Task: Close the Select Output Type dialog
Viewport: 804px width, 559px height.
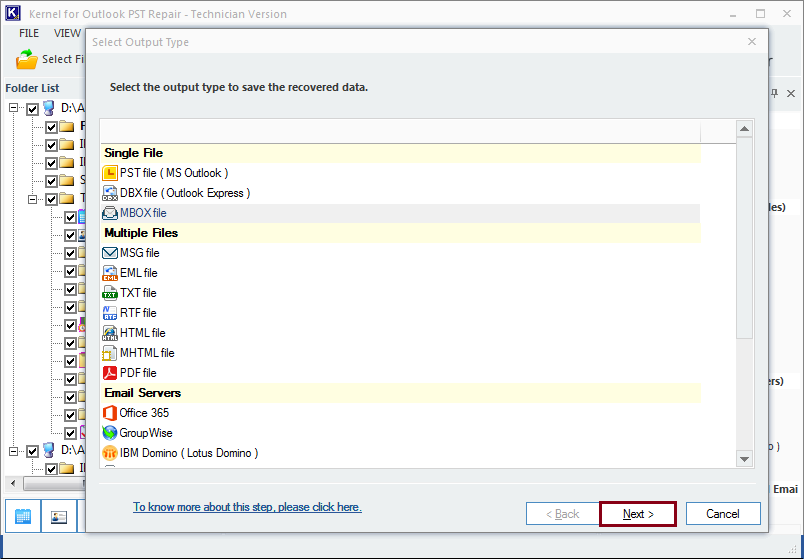Action: click(752, 42)
